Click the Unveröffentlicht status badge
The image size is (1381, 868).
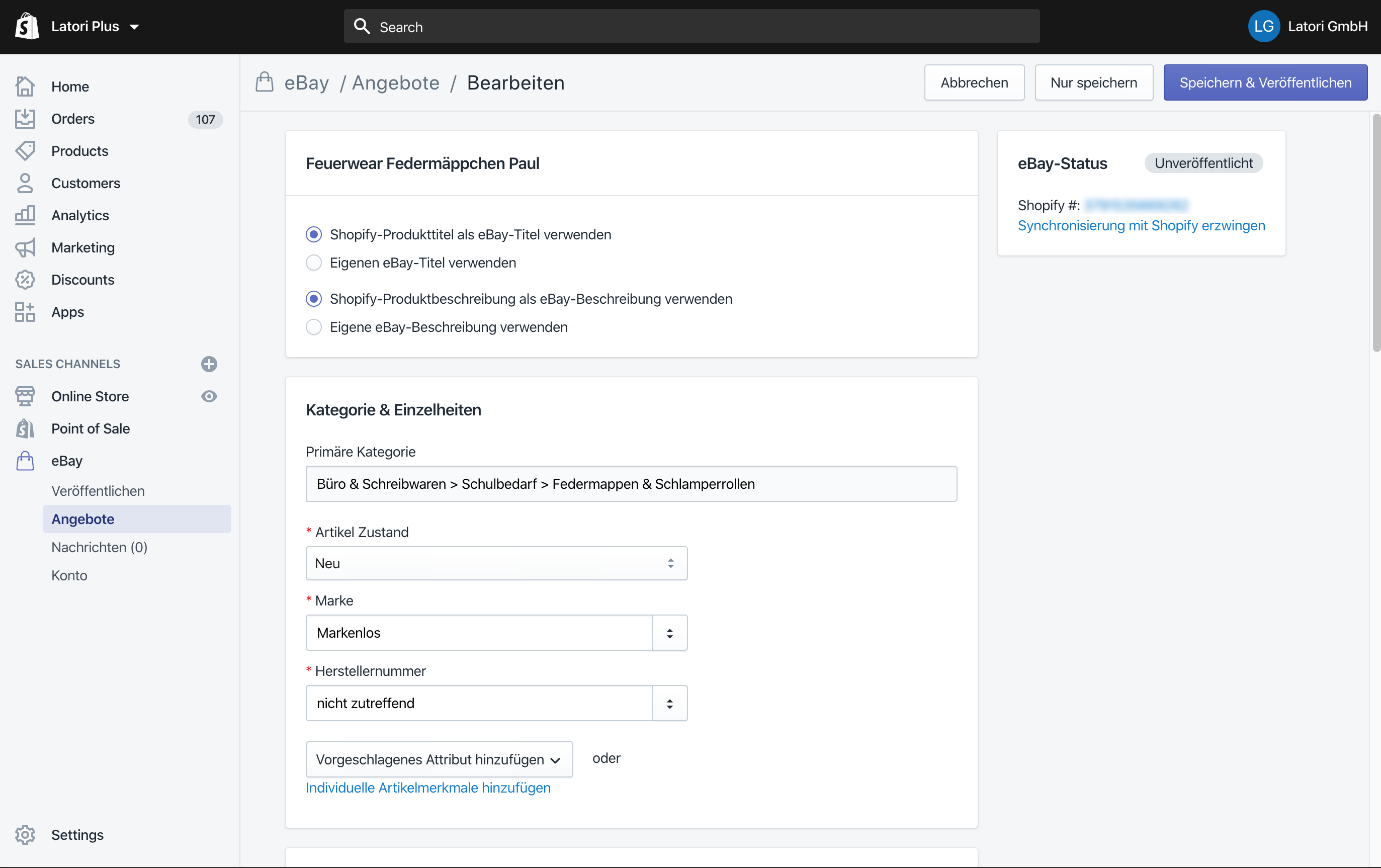(x=1203, y=163)
